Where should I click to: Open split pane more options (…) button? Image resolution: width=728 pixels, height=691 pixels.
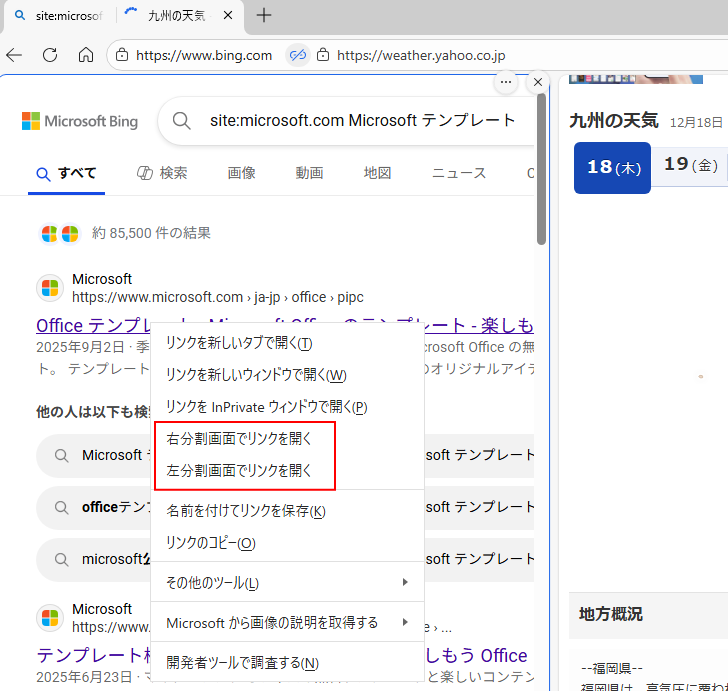tap(506, 82)
